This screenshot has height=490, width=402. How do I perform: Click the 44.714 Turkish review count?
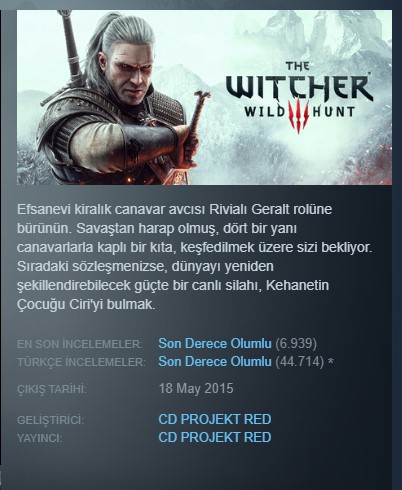coord(299,361)
